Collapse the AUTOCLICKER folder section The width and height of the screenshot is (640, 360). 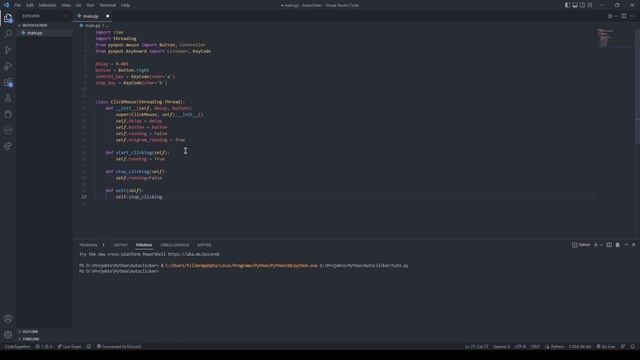35,25
